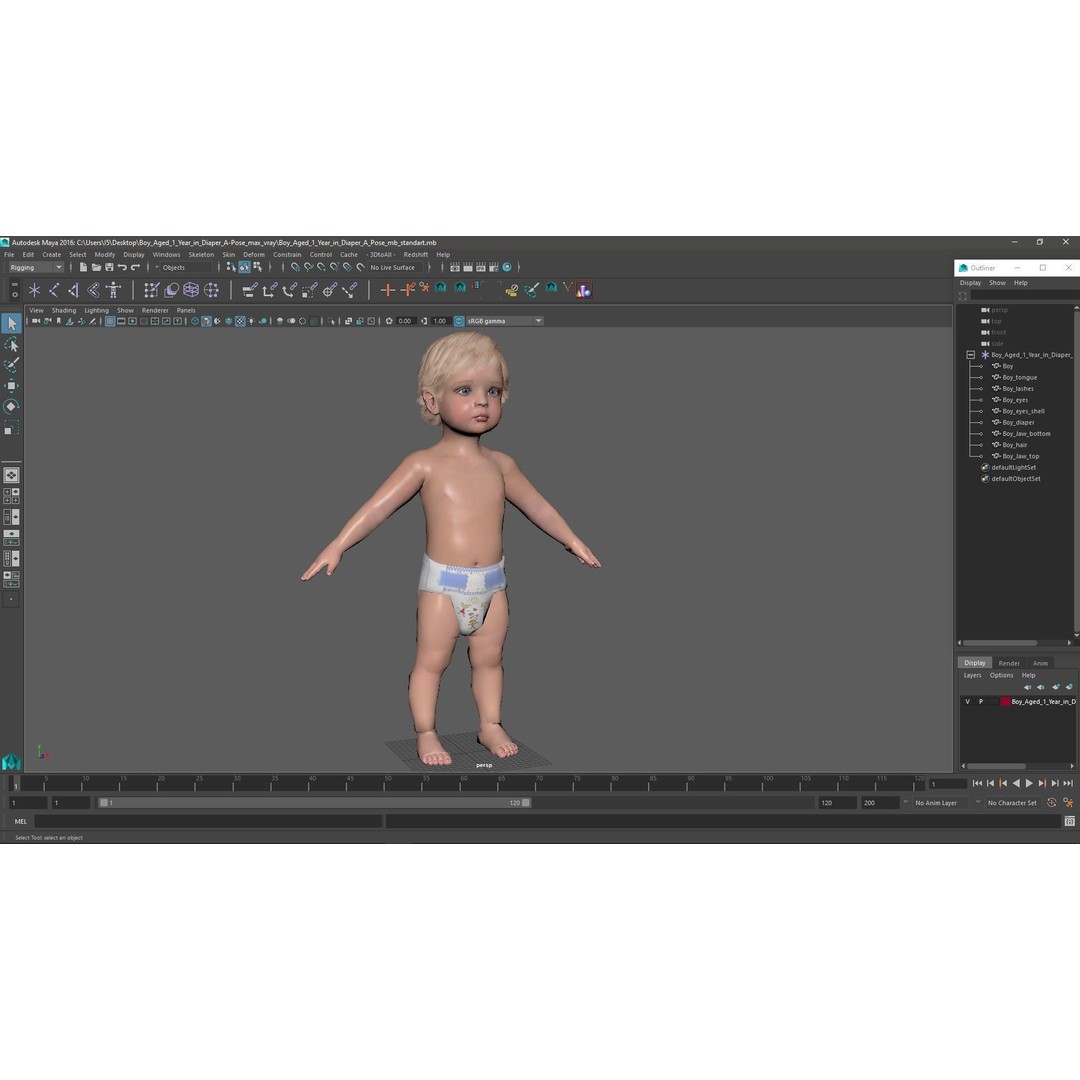Open the script editor icon bottom right

[x=1069, y=821]
